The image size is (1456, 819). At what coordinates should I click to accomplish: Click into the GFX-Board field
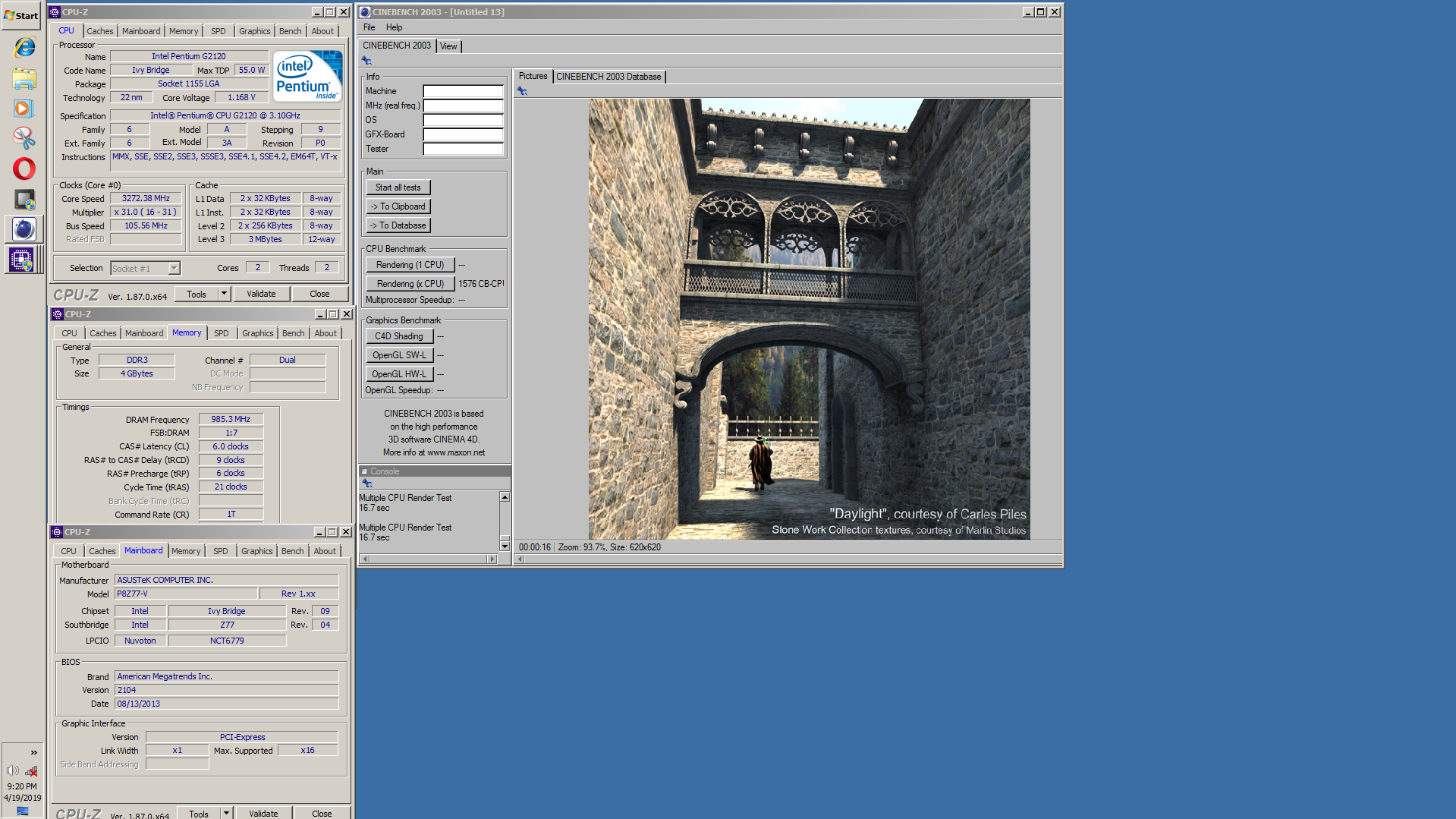pos(463,134)
